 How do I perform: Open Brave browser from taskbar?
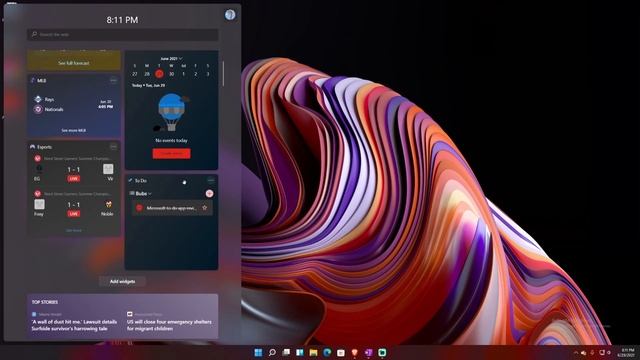(355, 353)
